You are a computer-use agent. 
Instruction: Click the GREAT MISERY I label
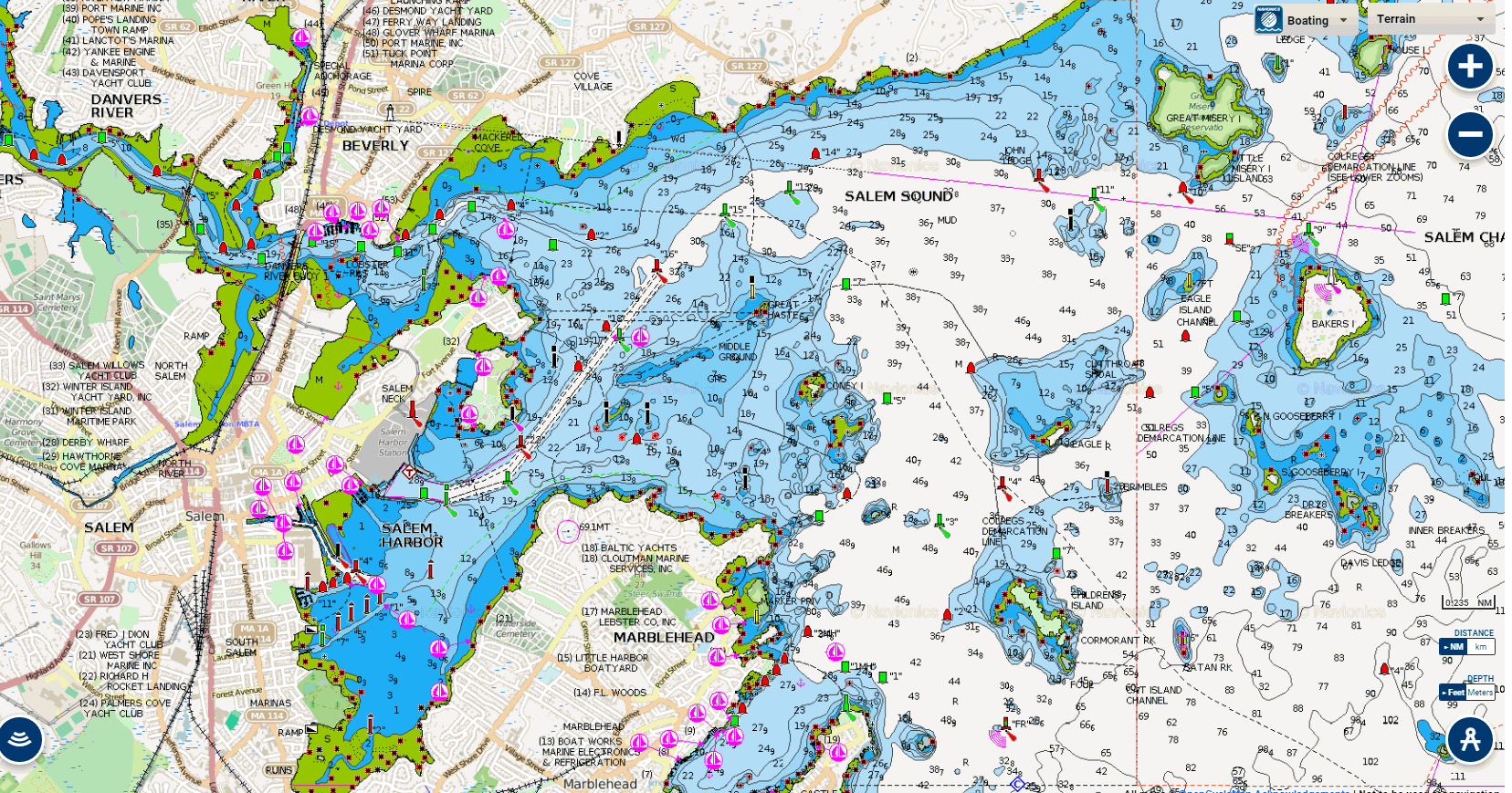[1202, 118]
